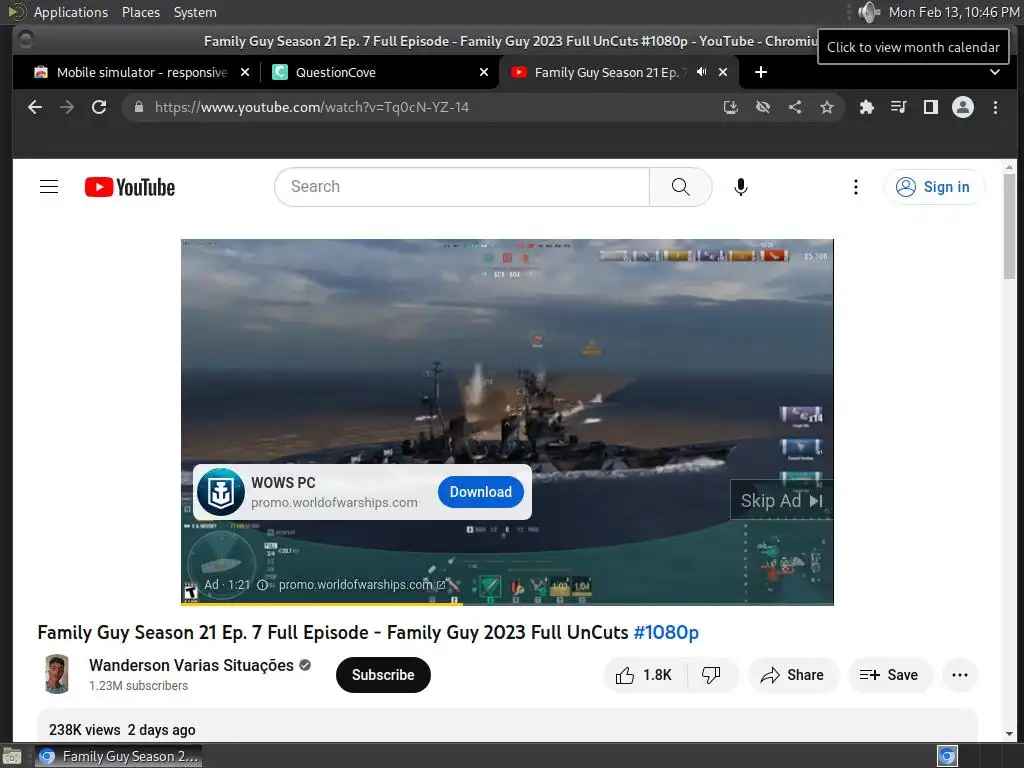Mute the Family Guy tab audio
The image size is (1024, 768).
pos(701,72)
